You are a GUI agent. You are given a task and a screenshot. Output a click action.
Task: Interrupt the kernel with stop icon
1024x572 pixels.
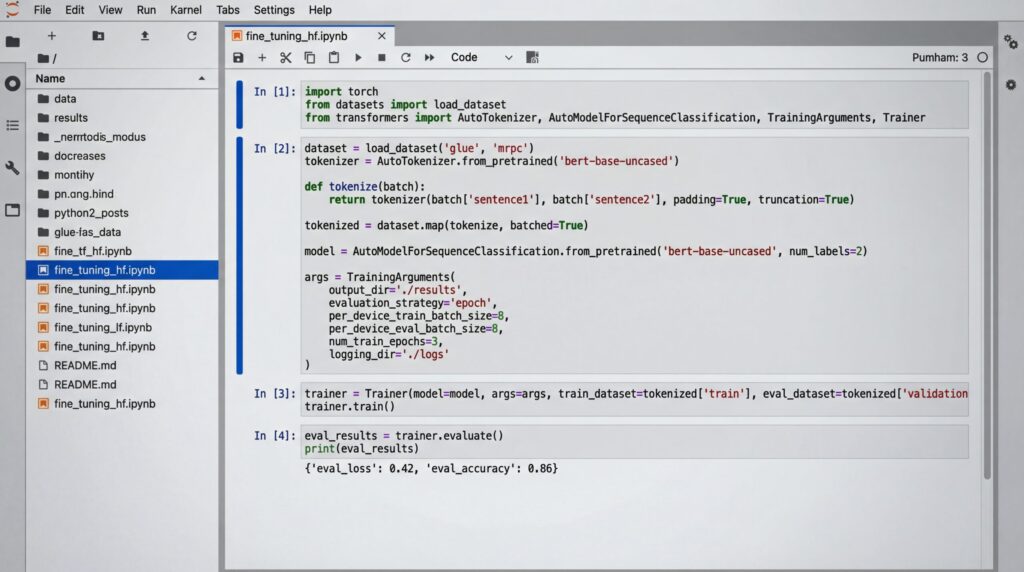point(381,57)
